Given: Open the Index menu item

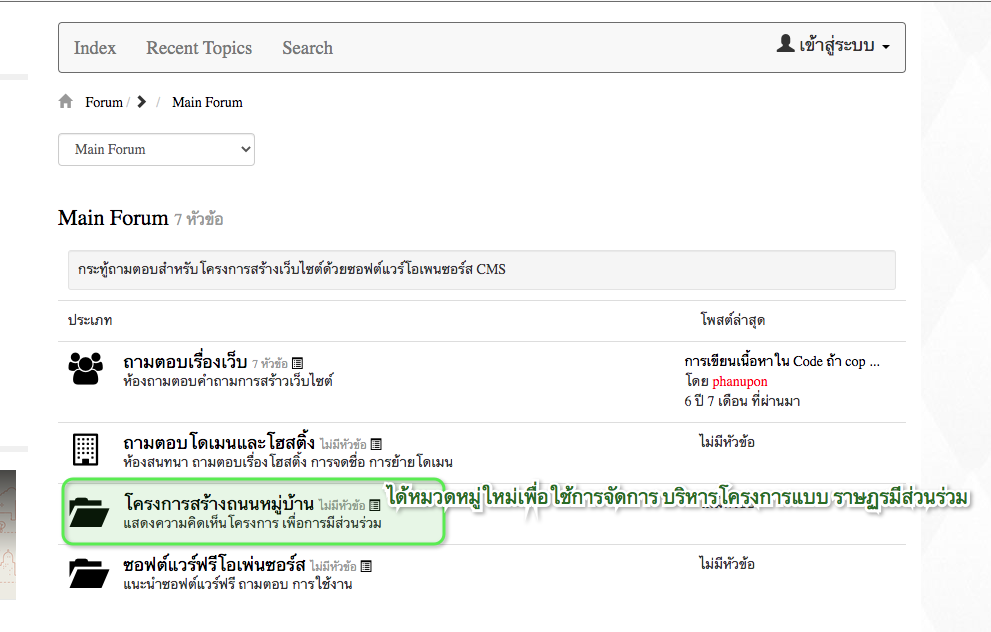Looking at the screenshot, I should (x=95, y=48).
